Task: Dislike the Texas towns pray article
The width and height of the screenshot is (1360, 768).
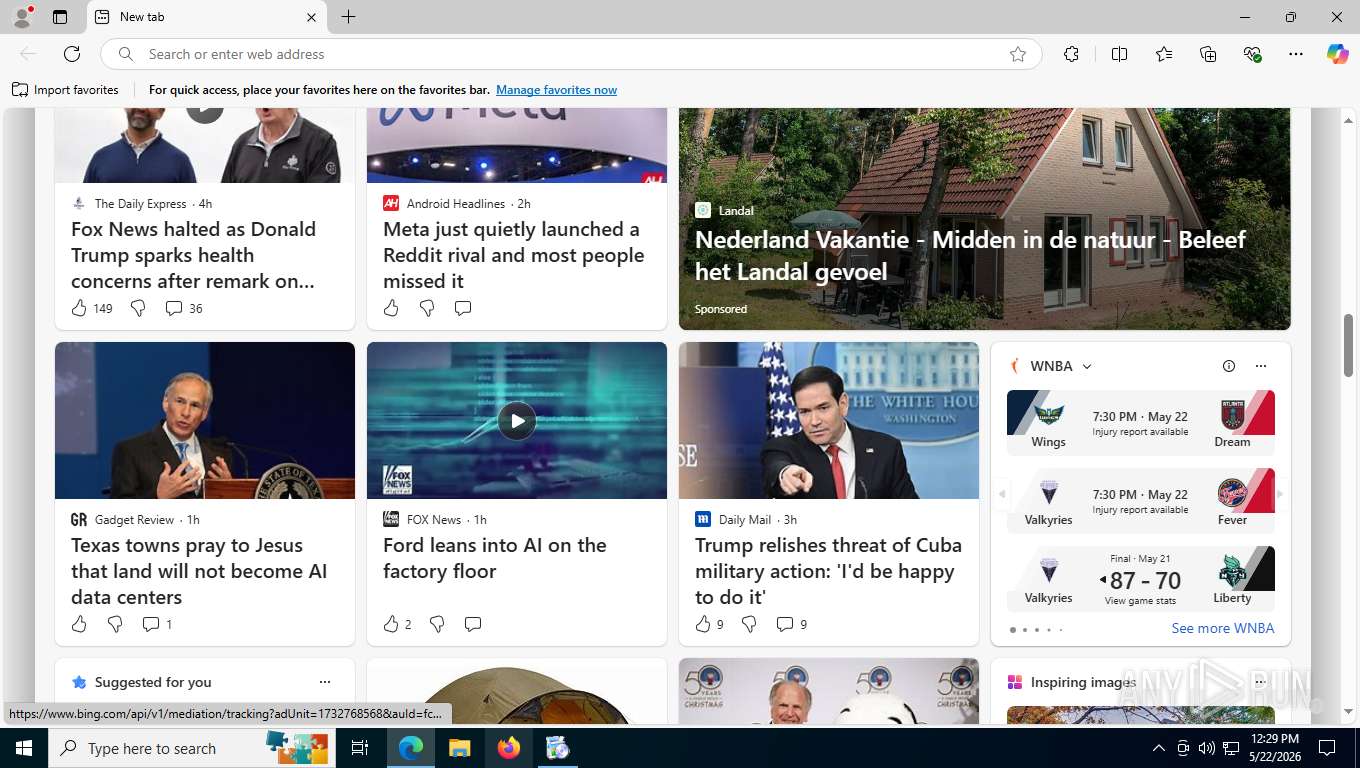Action: (x=115, y=624)
